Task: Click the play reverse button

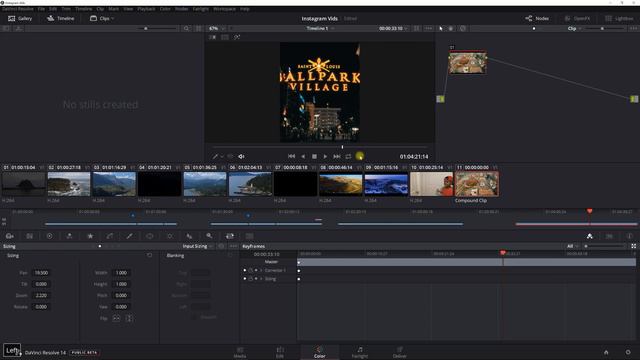Action: [x=303, y=156]
